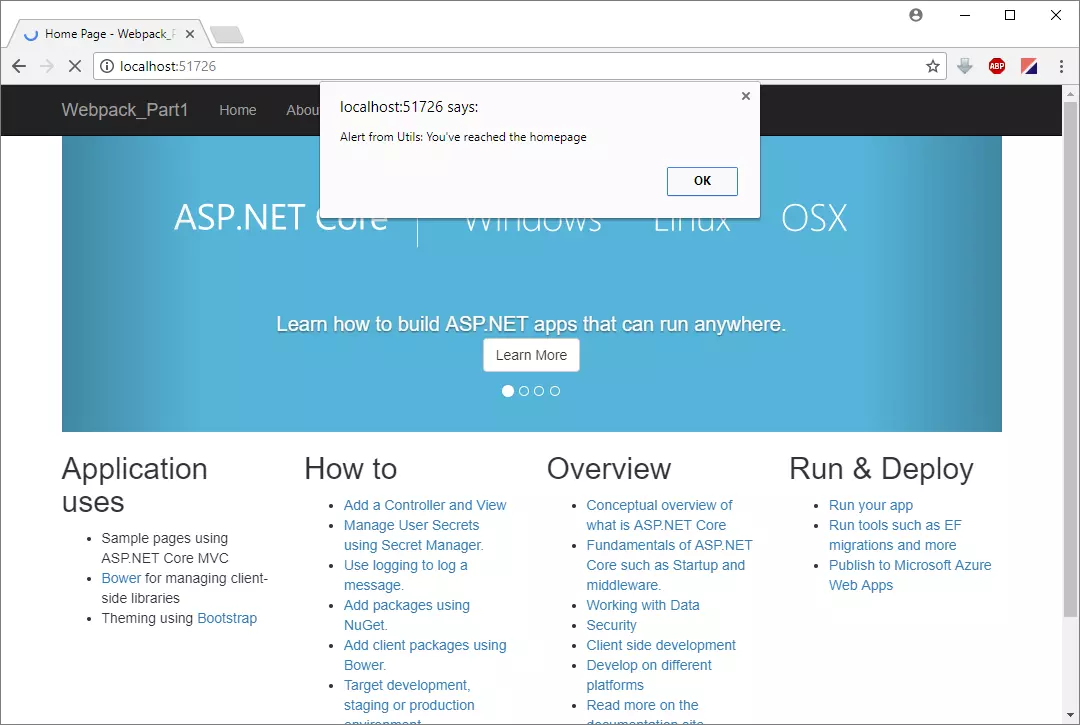Click the localhost address bar
The width and height of the screenshot is (1080, 725).
pyautogui.click(x=500, y=66)
